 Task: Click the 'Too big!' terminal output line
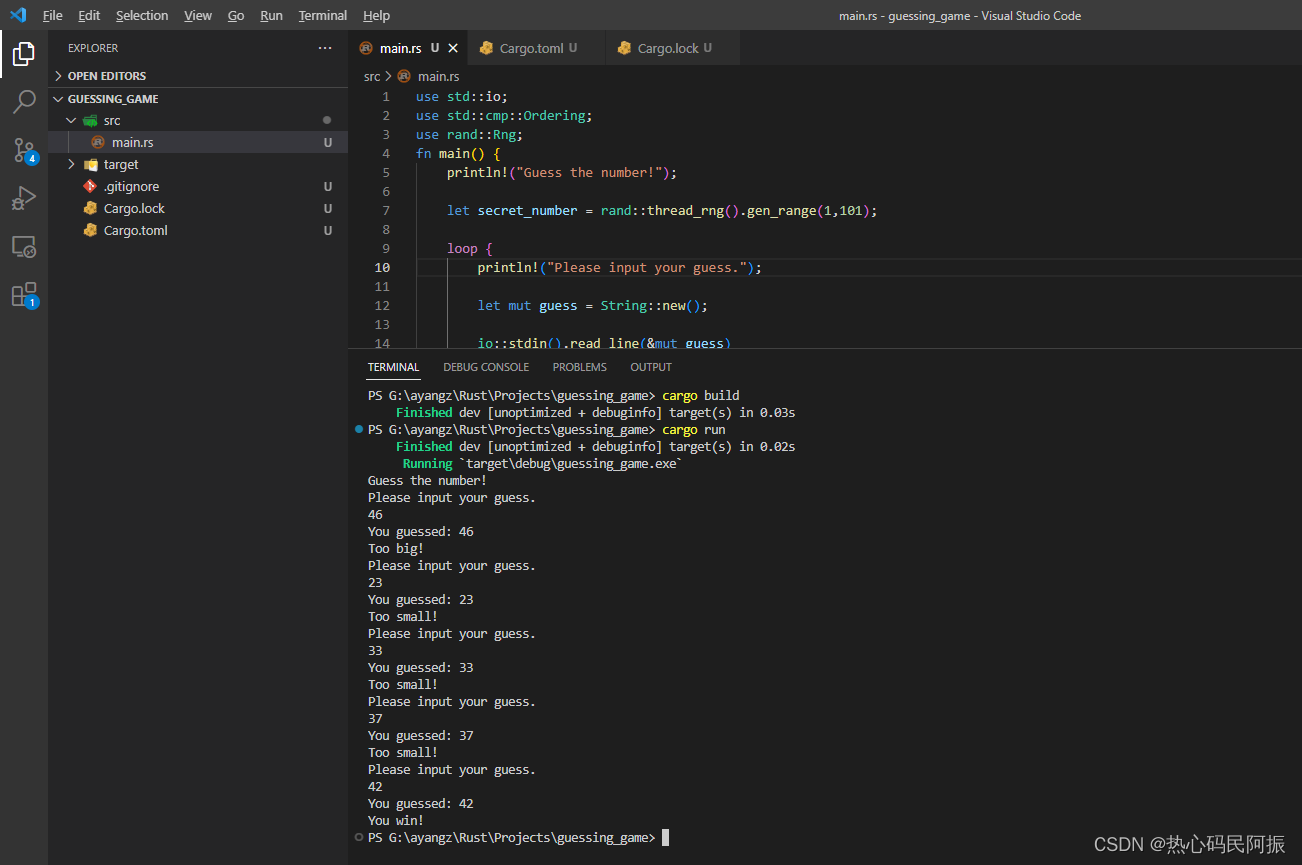click(396, 549)
